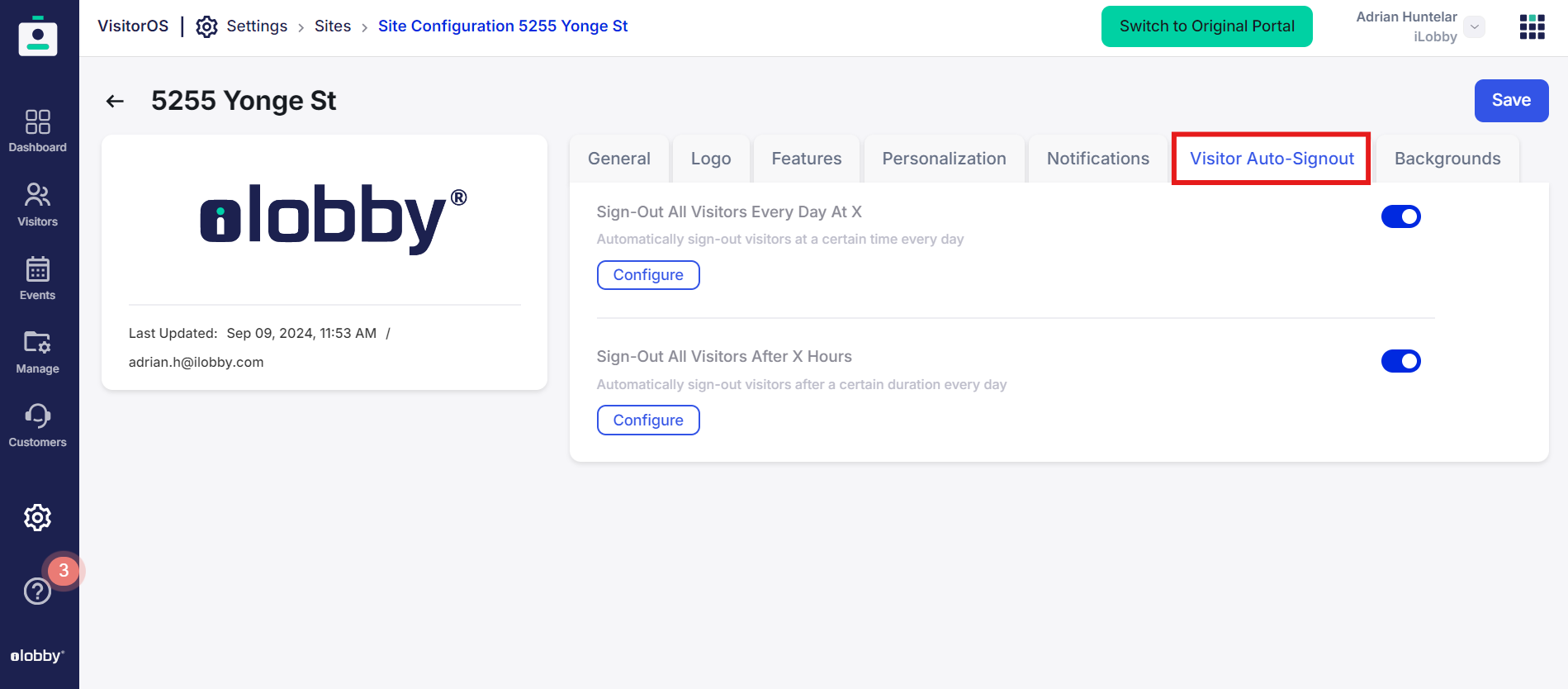Click the VisitorOS title text
The height and width of the screenshot is (689, 1568).
tap(133, 26)
